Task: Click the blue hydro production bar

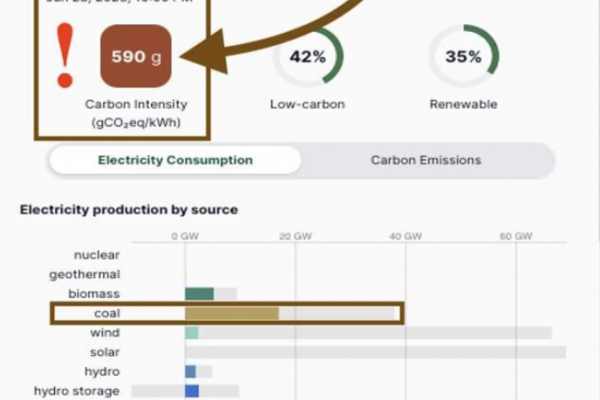Action: click(190, 372)
